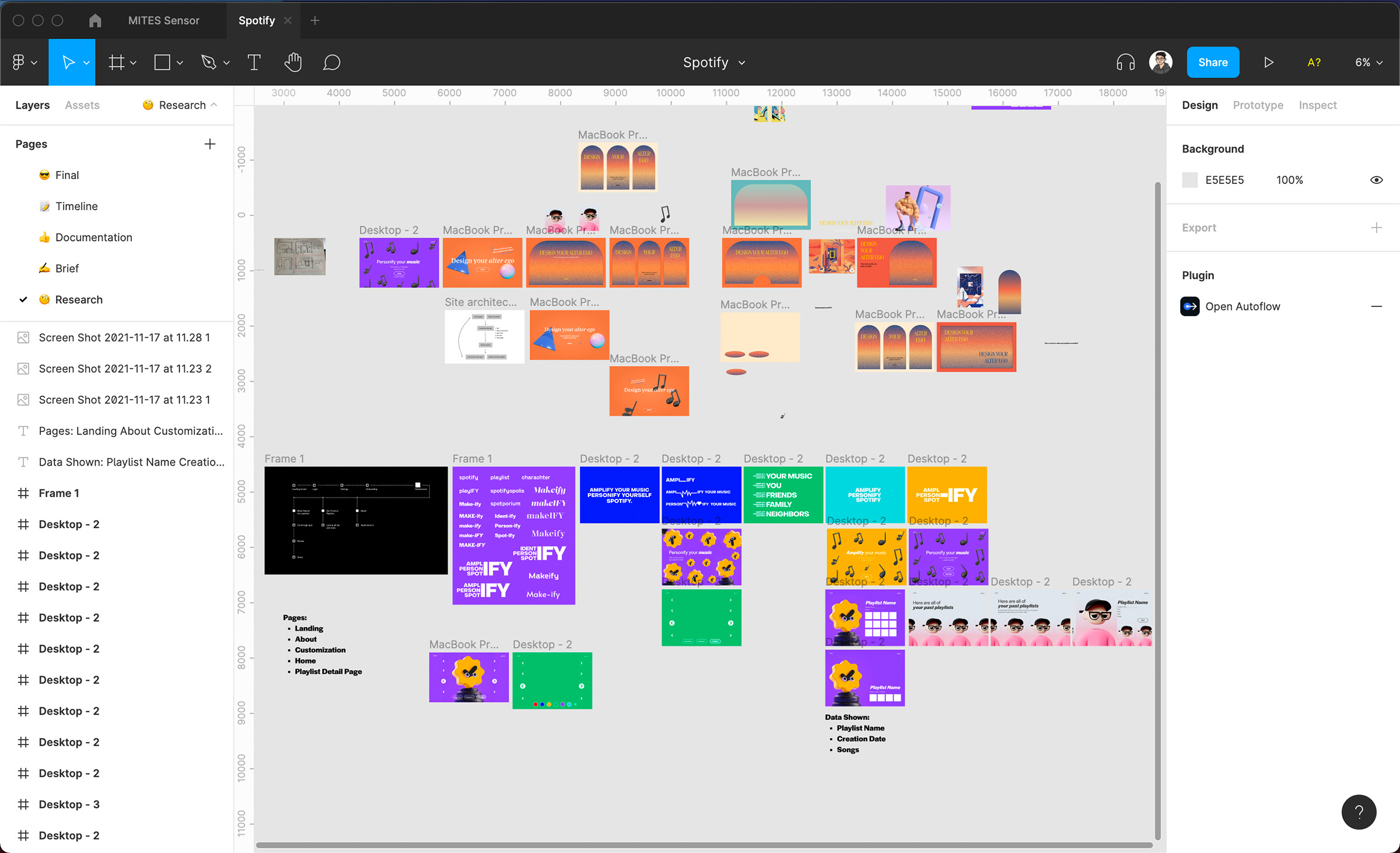This screenshot has height=853, width=1400.
Task: Select the sketch photo on canvas
Action: pyautogui.click(x=300, y=257)
